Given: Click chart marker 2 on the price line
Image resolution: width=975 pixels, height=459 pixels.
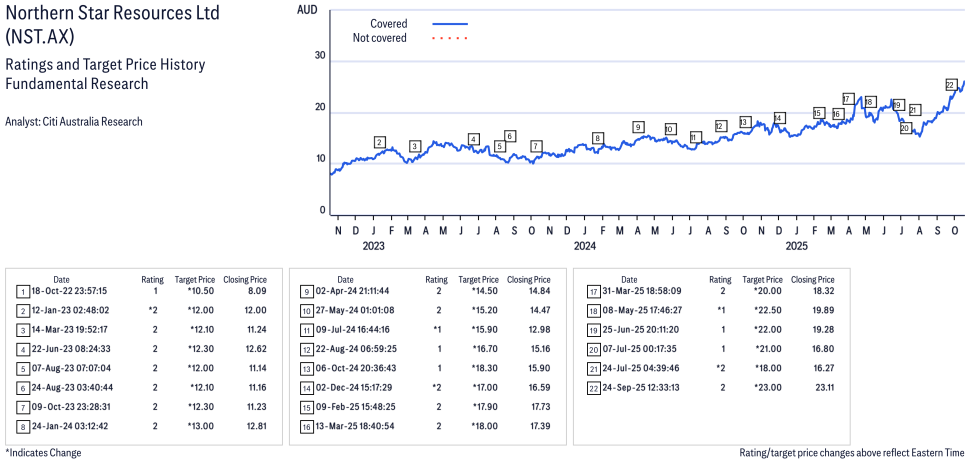Looking at the screenshot, I should [380, 142].
